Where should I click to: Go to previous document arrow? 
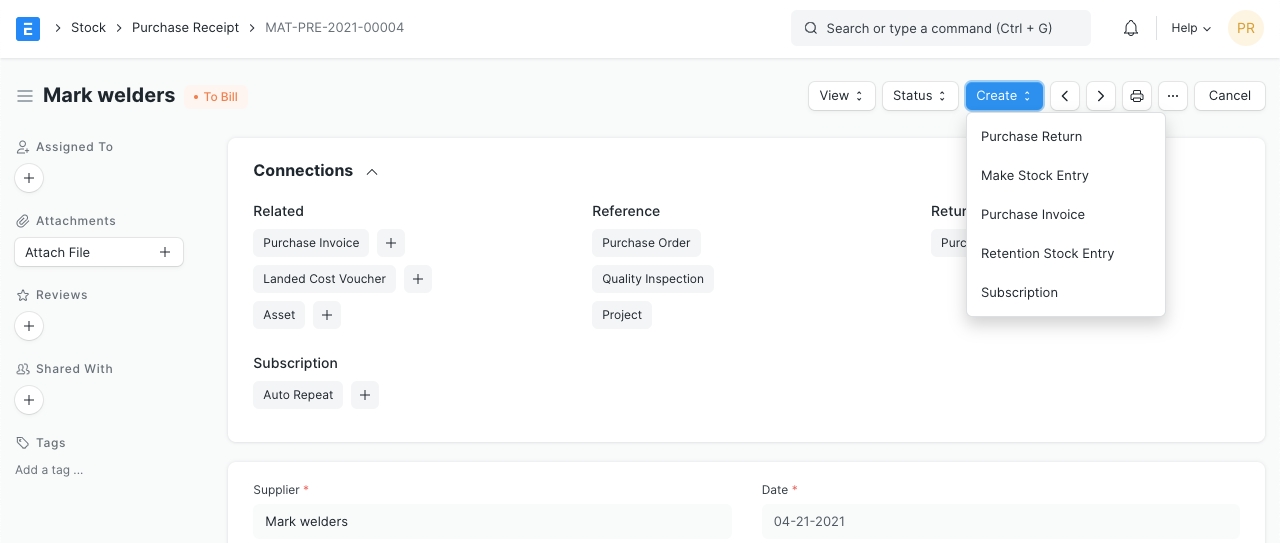tap(1065, 96)
